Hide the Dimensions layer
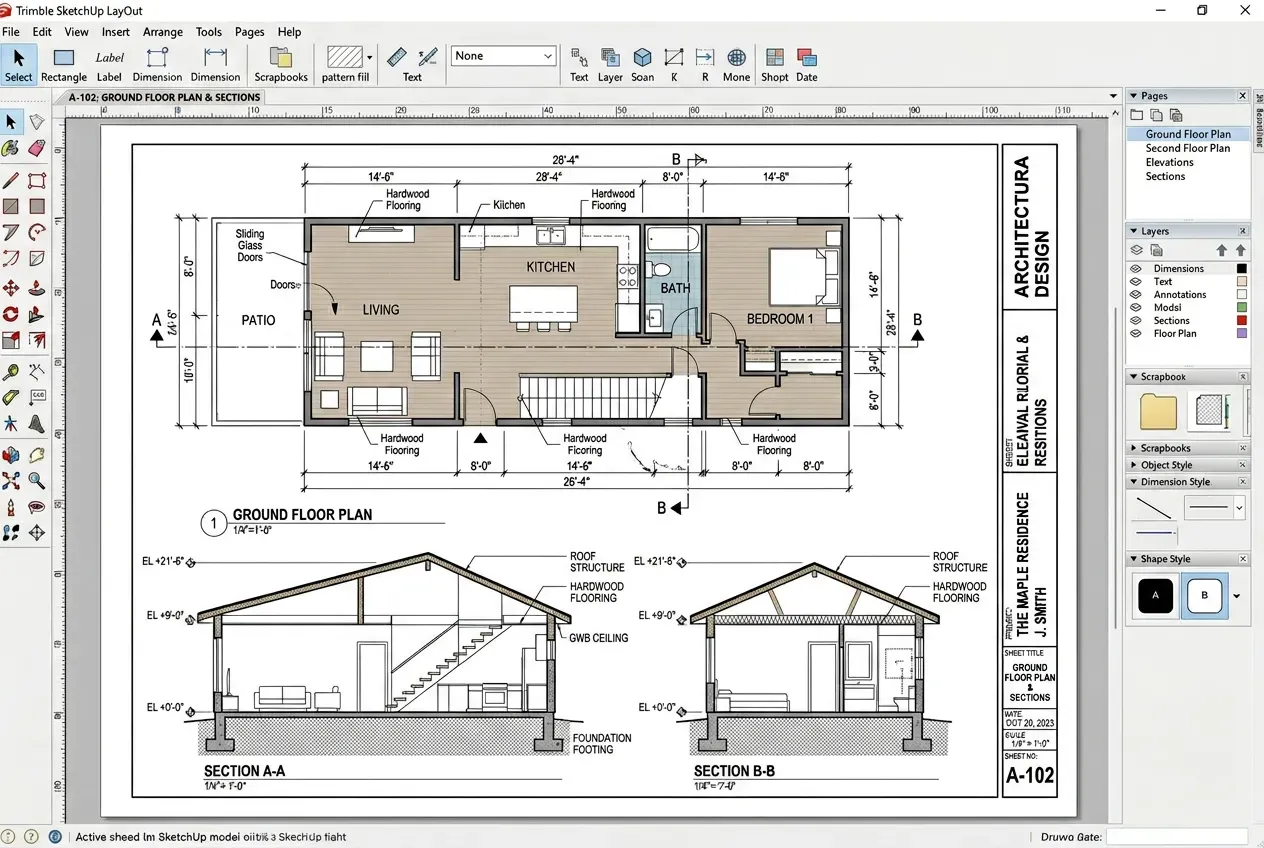 (1136, 268)
